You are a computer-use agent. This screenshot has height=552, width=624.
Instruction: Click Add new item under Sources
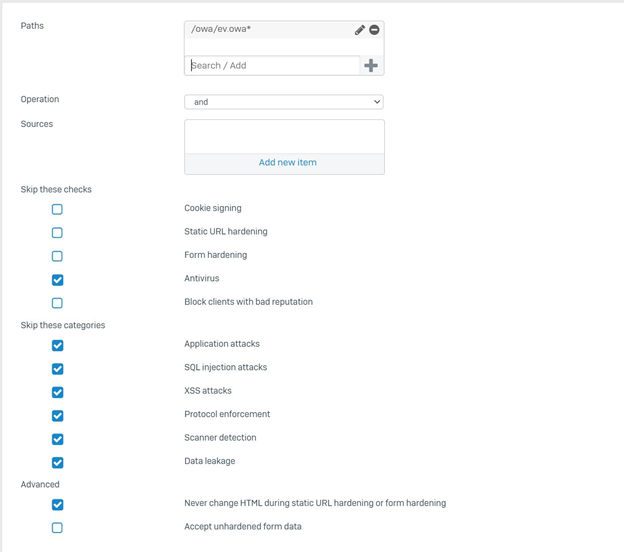[288, 162]
